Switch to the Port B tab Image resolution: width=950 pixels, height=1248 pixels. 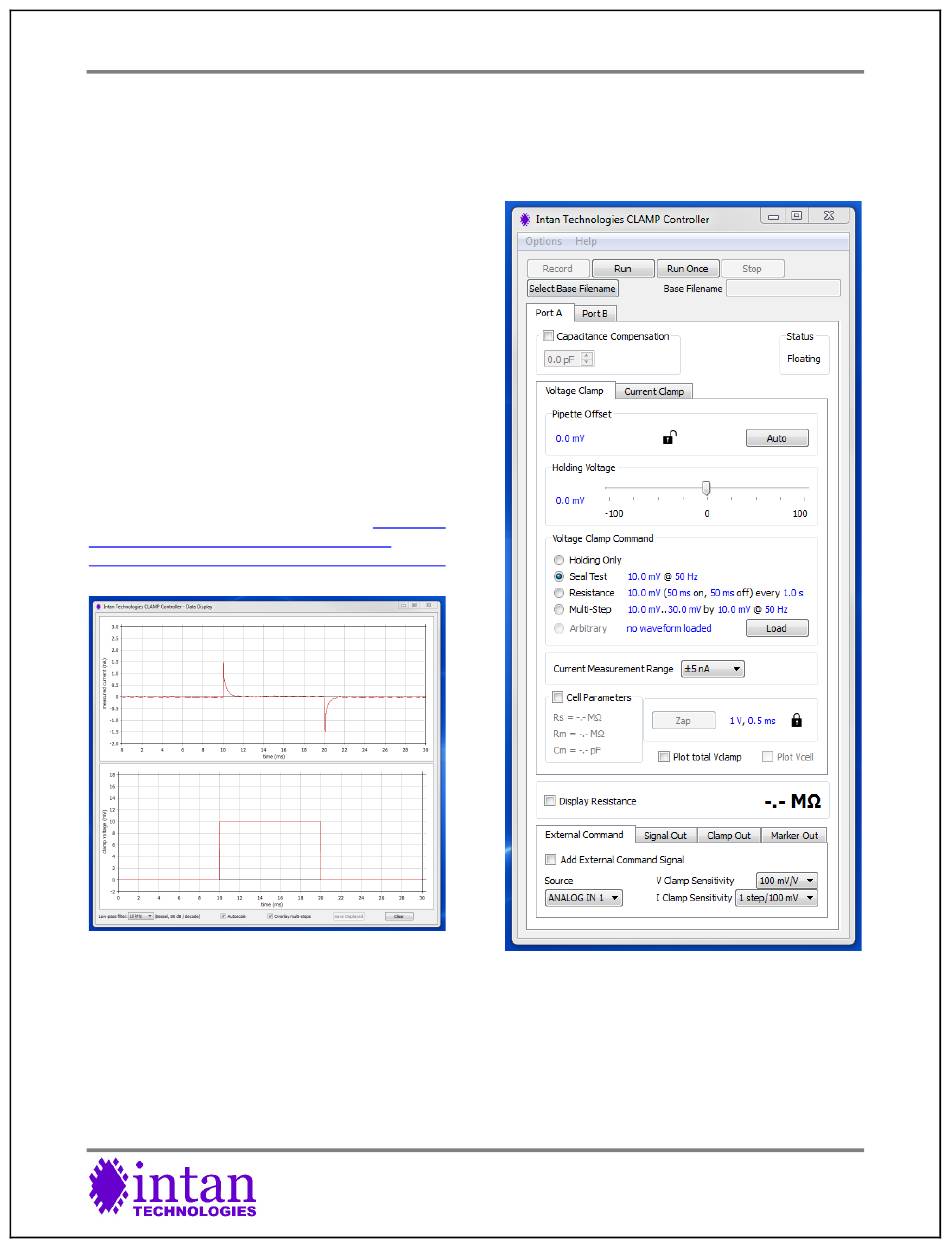(x=594, y=314)
